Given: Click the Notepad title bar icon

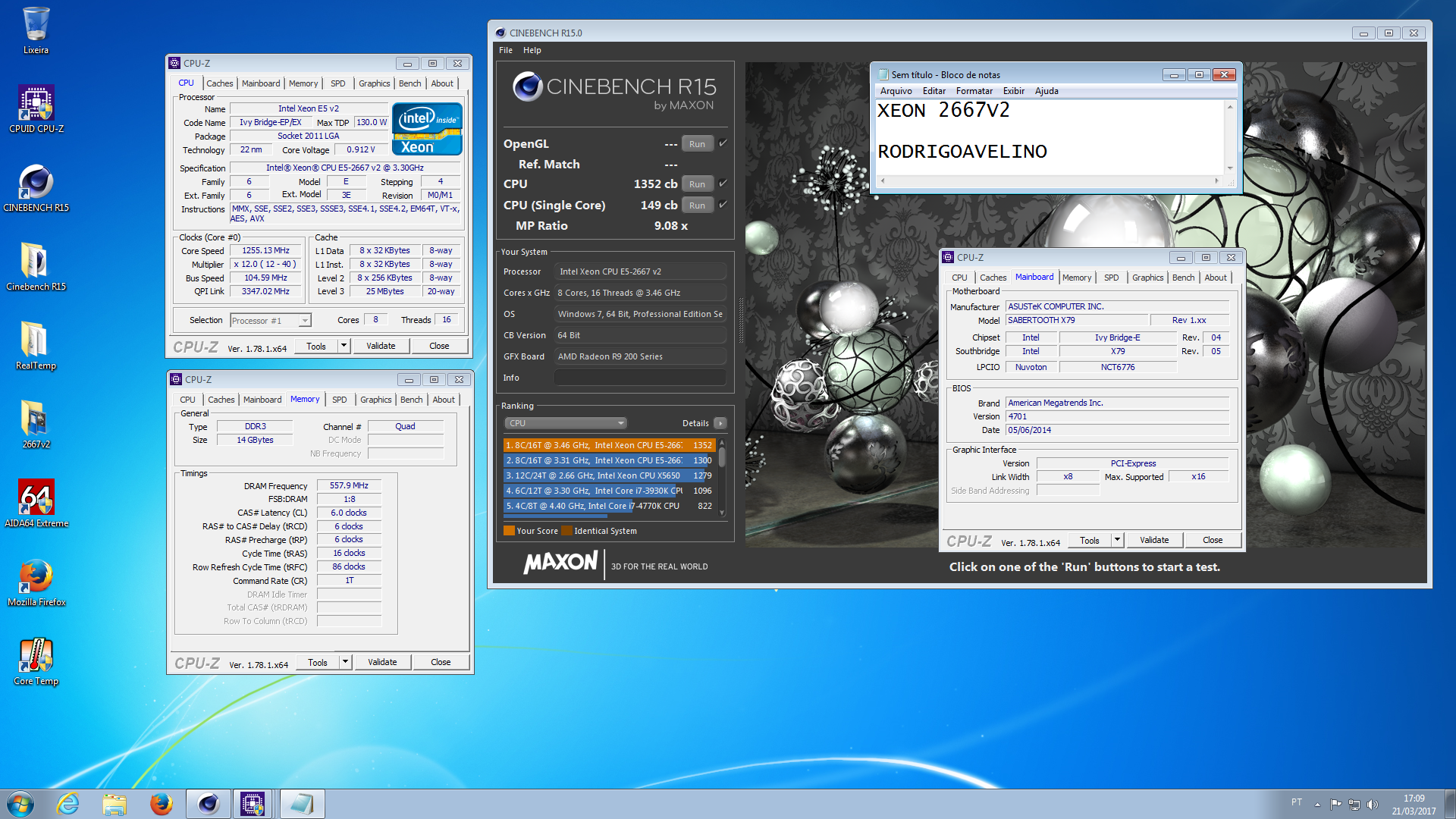Looking at the screenshot, I should [x=883, y=74].
